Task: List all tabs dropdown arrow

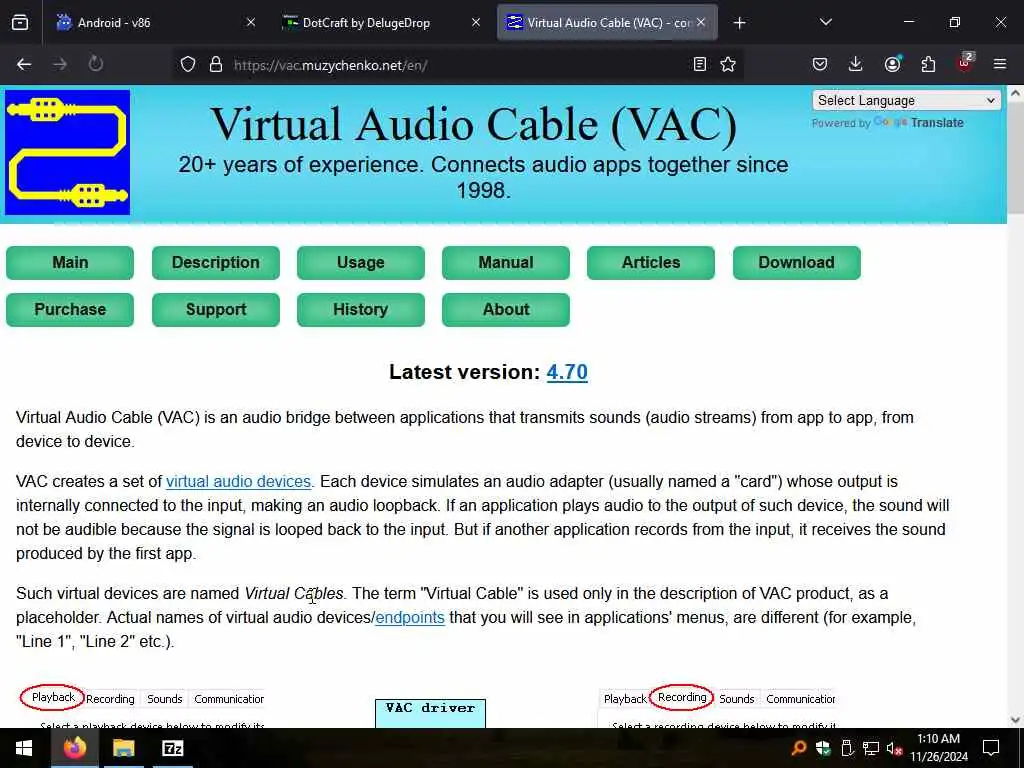Action: (825, 22)
